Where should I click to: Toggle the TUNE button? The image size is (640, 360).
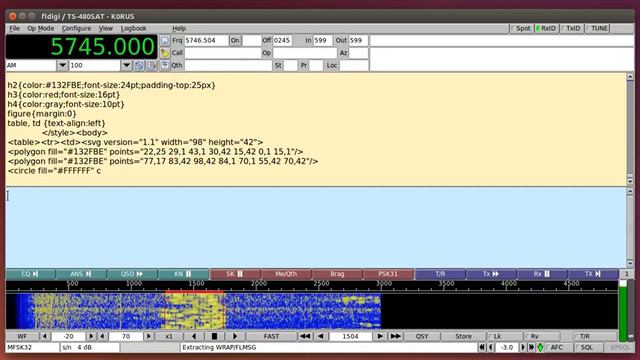point(597,28)
